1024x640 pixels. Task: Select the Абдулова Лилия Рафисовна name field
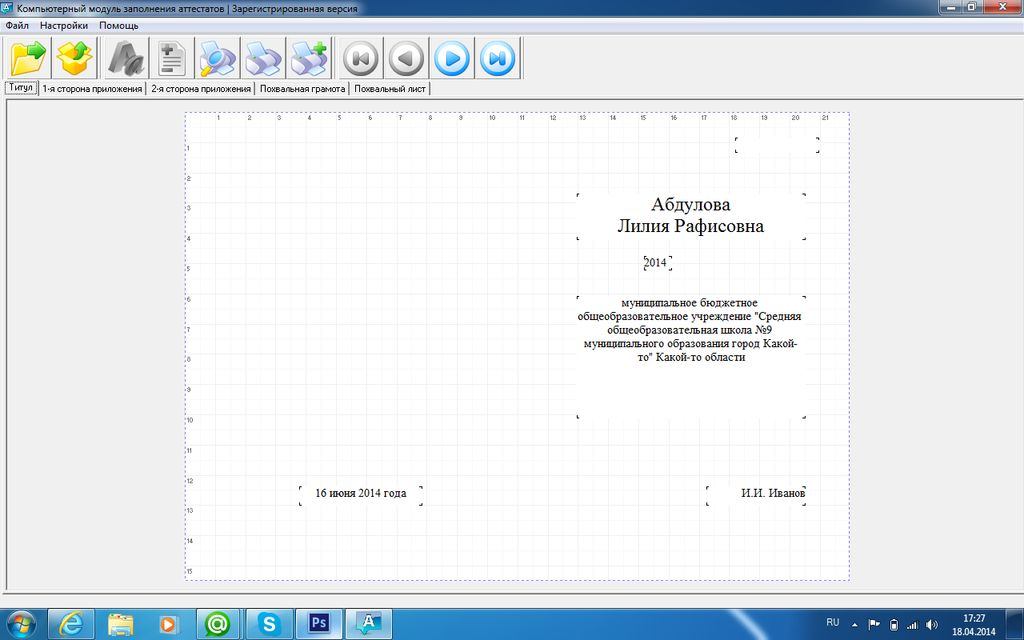click(x=691, y=216)
